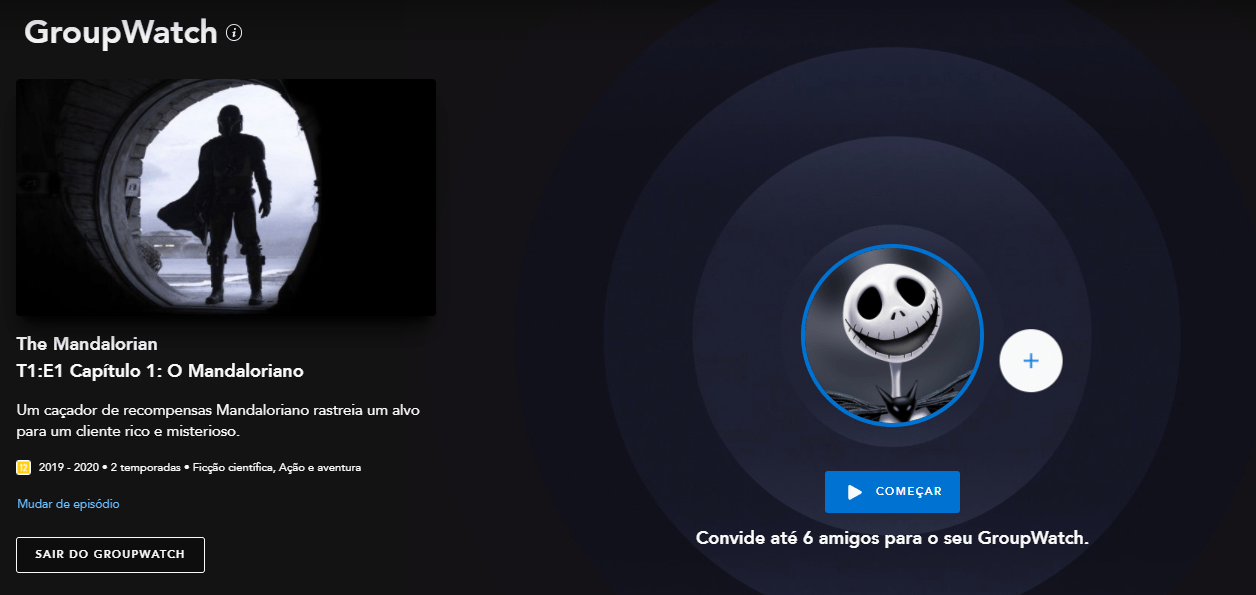Click the plus button to invite friends

(x=1031, y=361)
